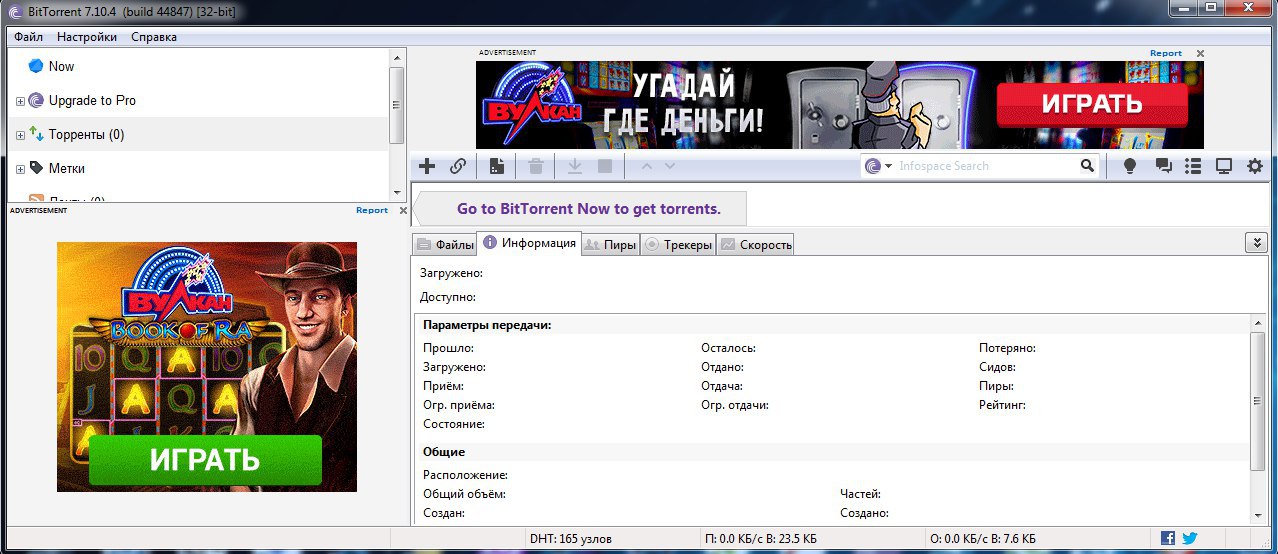Select Метки in the sidebar
1278x554 pixels.
coord(66,168)
